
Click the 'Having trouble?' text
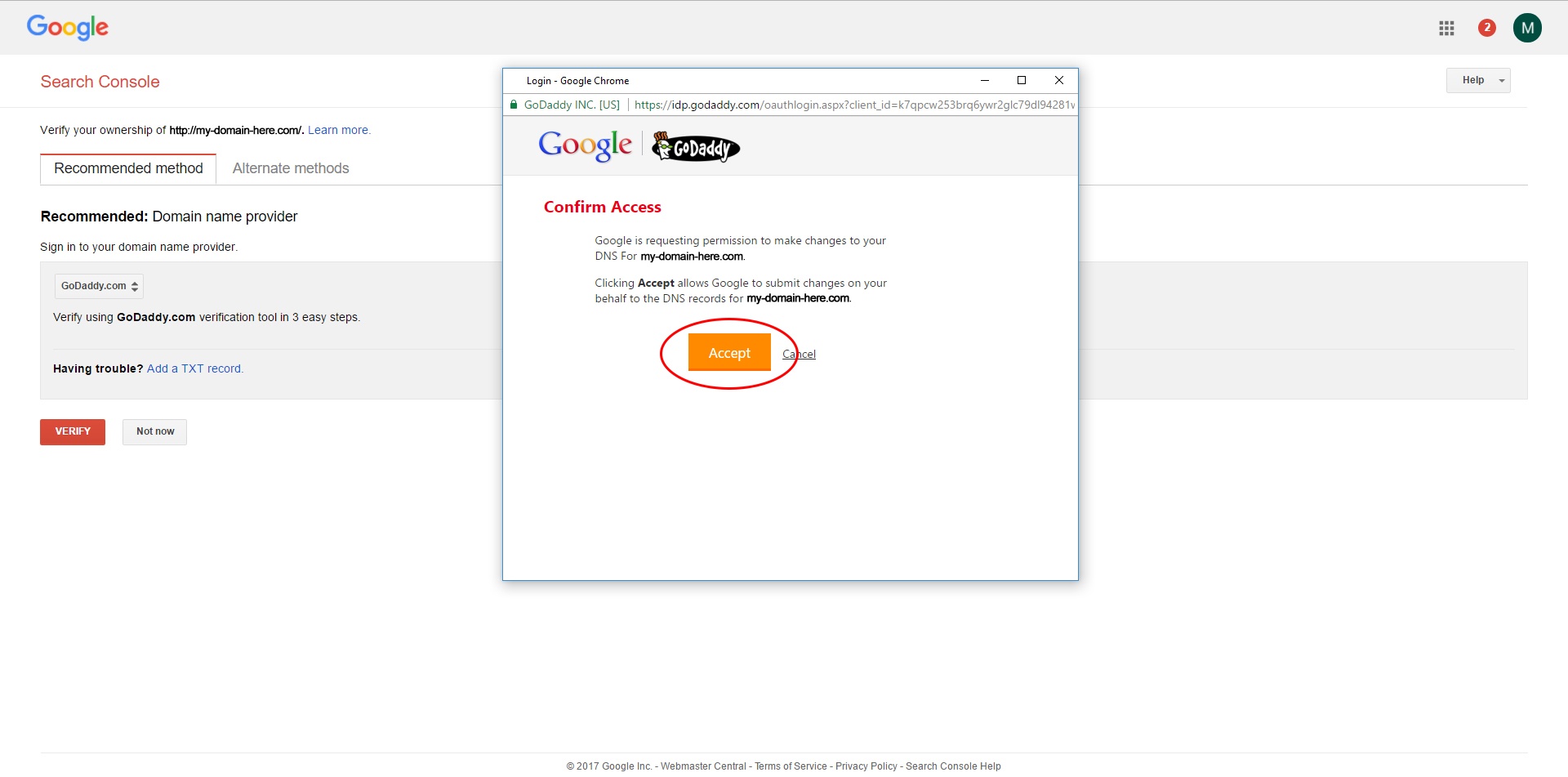[x=98, y=368]
